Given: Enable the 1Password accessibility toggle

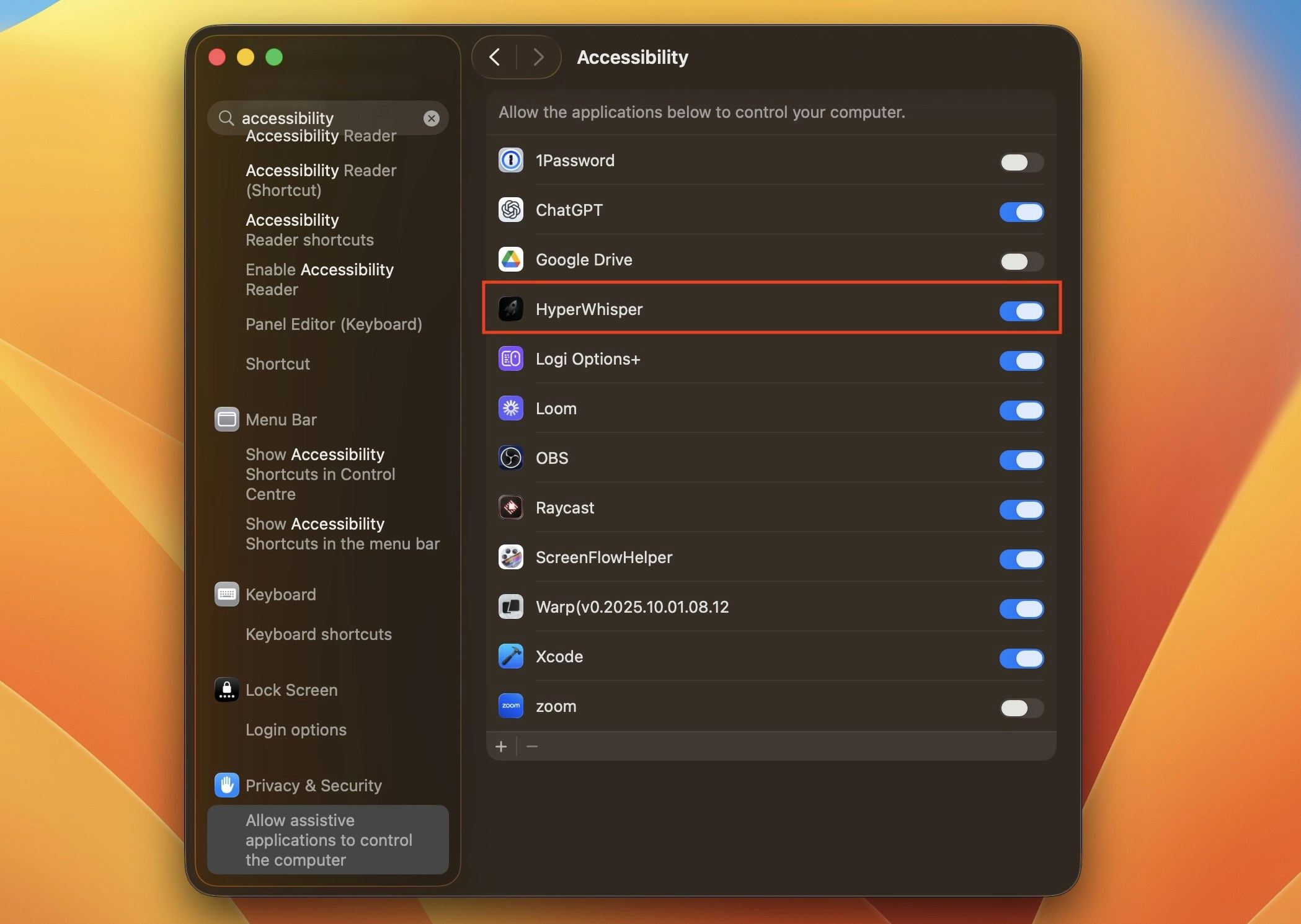Looking at the screenshot, I should click(x=1021, y=162).
